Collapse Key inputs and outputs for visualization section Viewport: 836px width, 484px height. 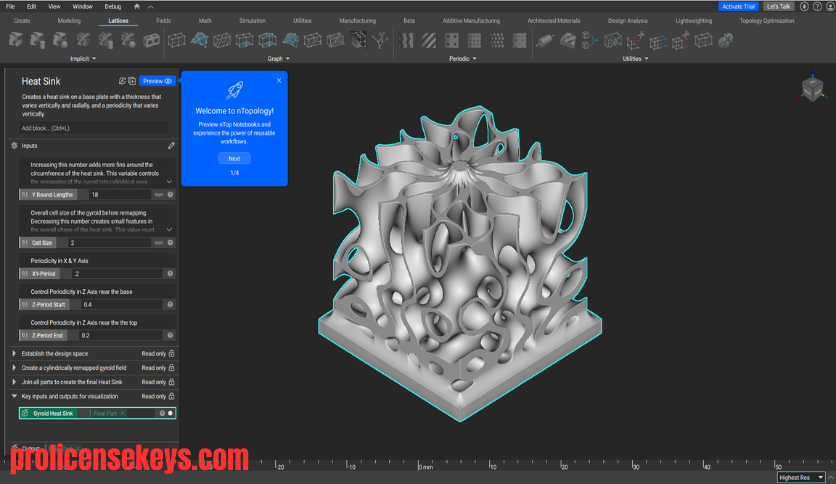(14, 396)
